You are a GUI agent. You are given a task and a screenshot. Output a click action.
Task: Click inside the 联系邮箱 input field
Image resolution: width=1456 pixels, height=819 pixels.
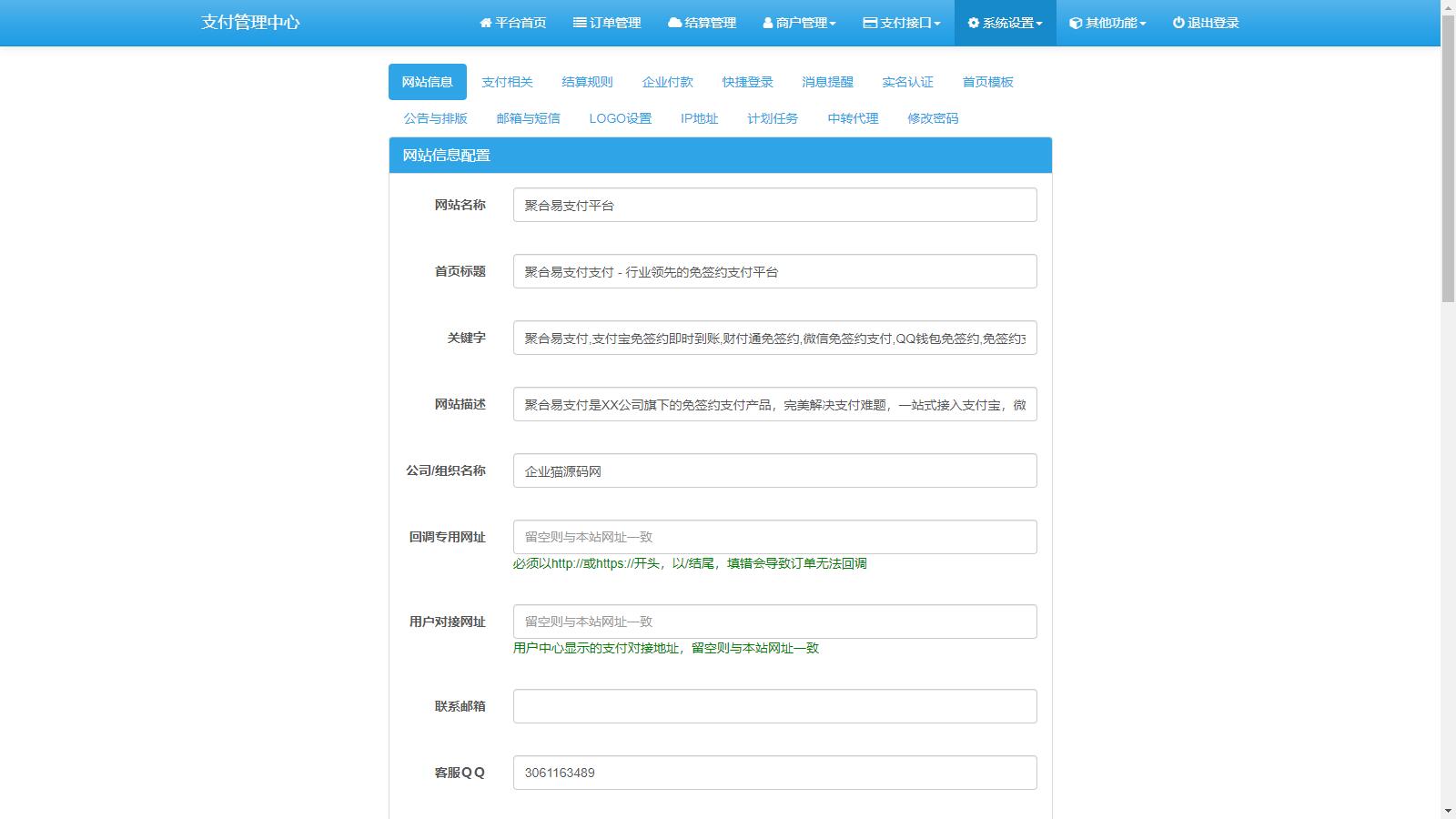[x=773, y=705]
